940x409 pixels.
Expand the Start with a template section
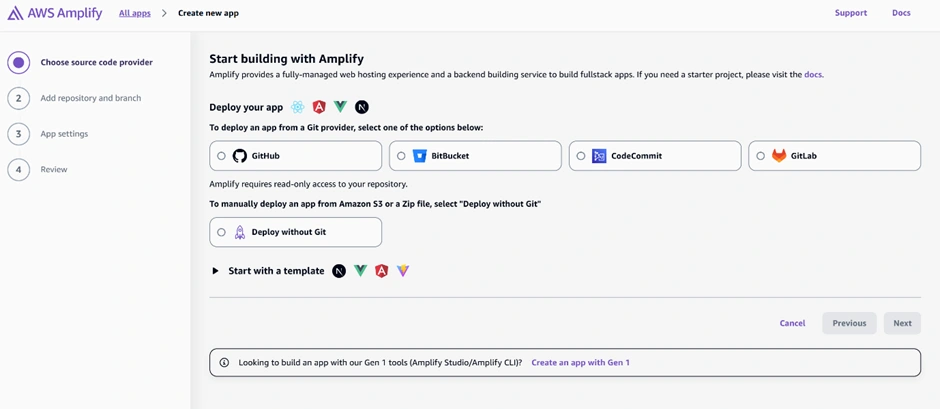[215, 271]
